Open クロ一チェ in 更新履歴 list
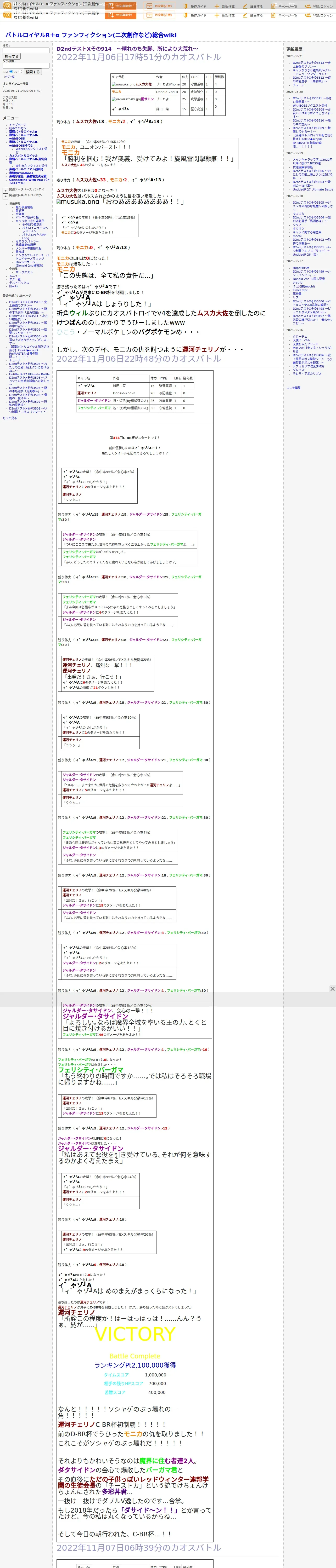Image resolution: width=336 pixels, height=1568 pixels. tap(300, 337)
